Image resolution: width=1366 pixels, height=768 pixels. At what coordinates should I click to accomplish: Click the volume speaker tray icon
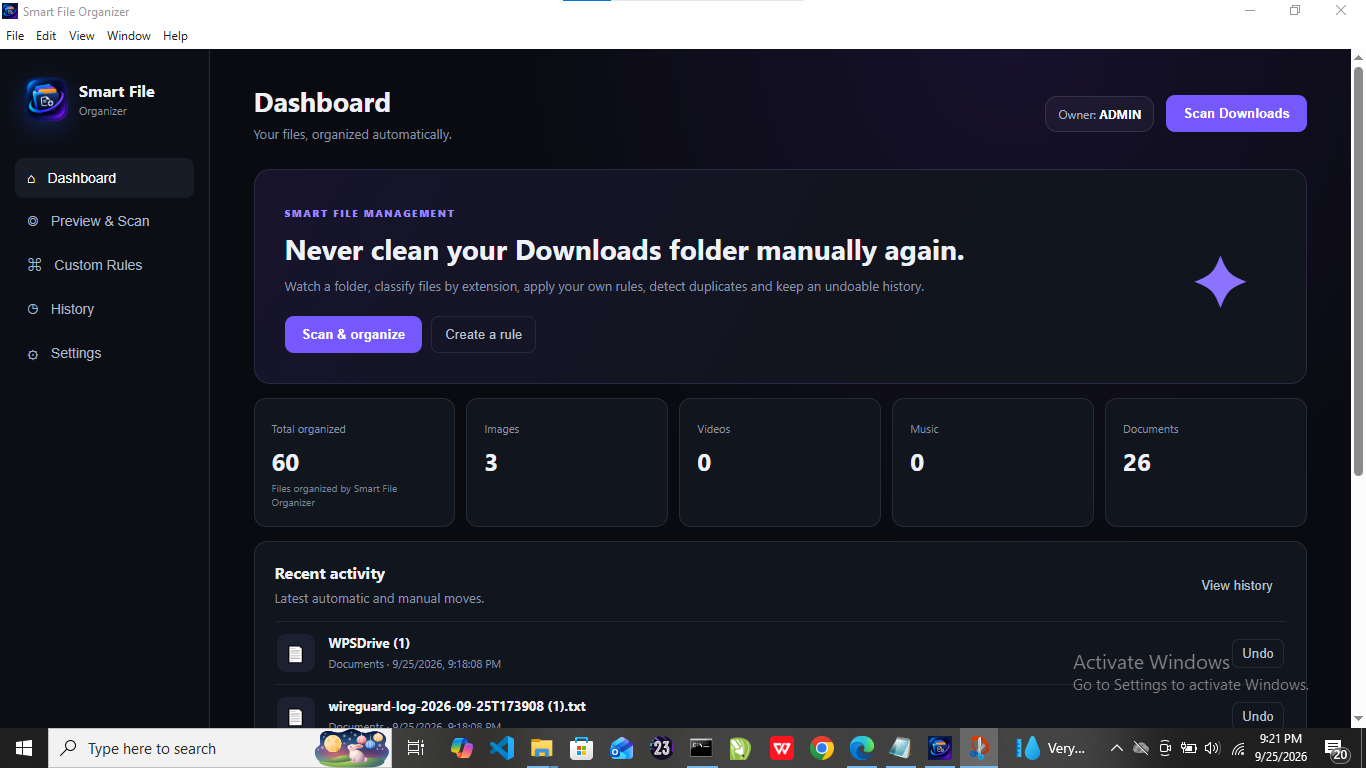[x=1213, y=748]
